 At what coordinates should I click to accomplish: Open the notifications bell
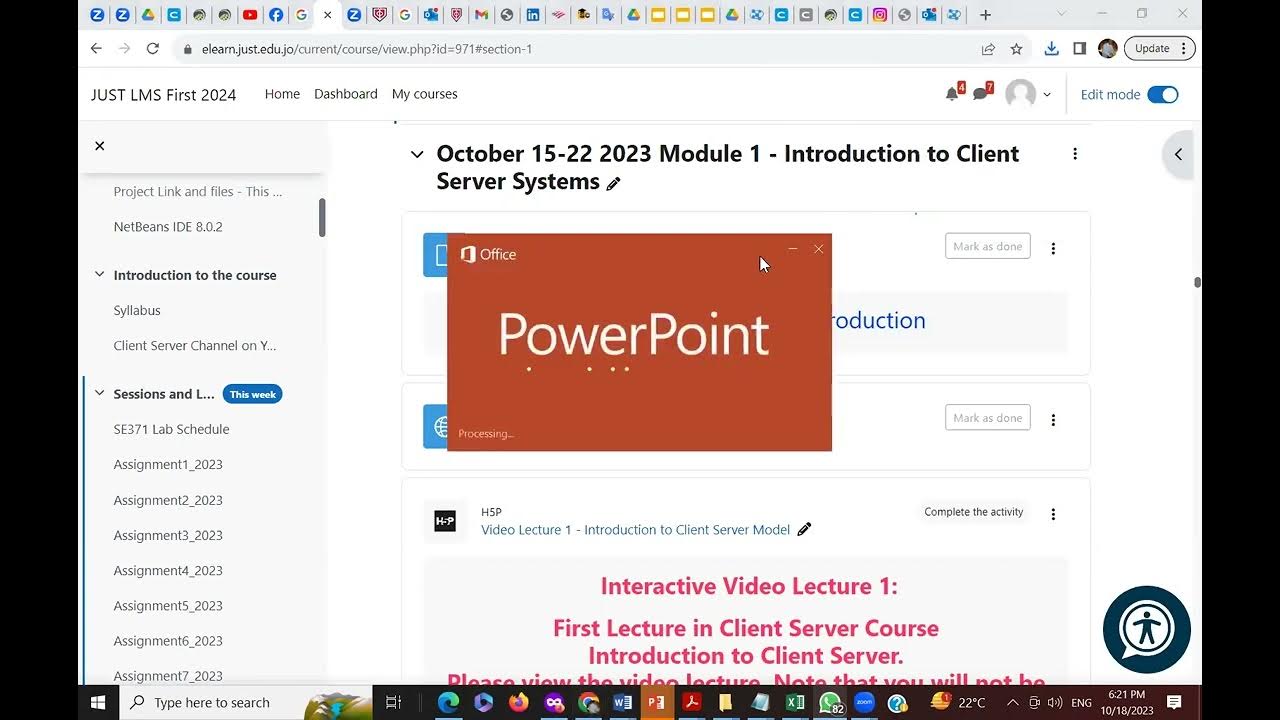[952, 94]
